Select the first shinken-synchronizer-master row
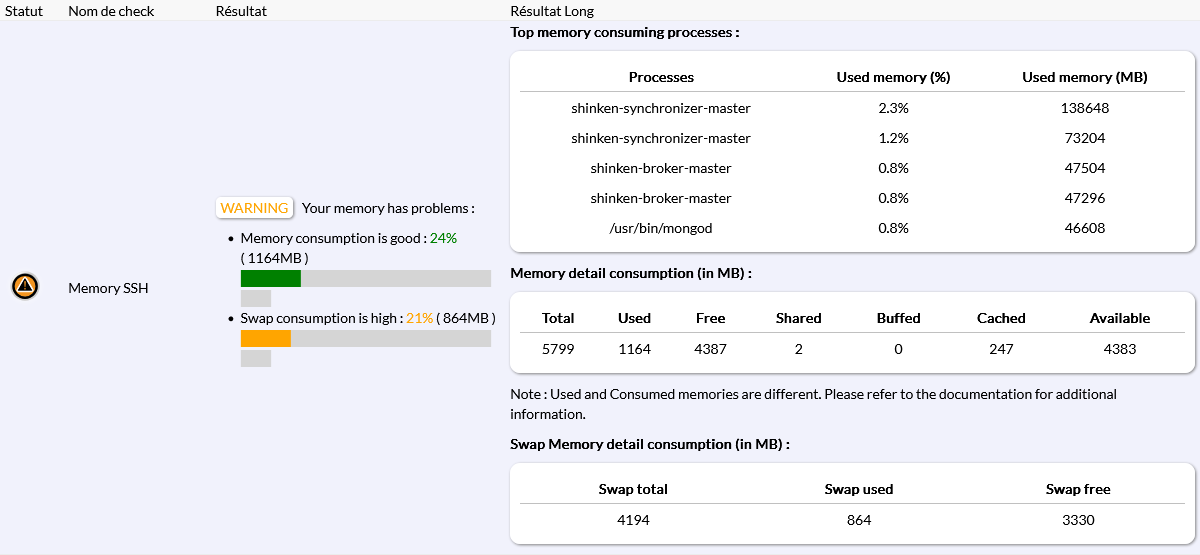This screenshot has width=1200, height=555. coord(661,108)
